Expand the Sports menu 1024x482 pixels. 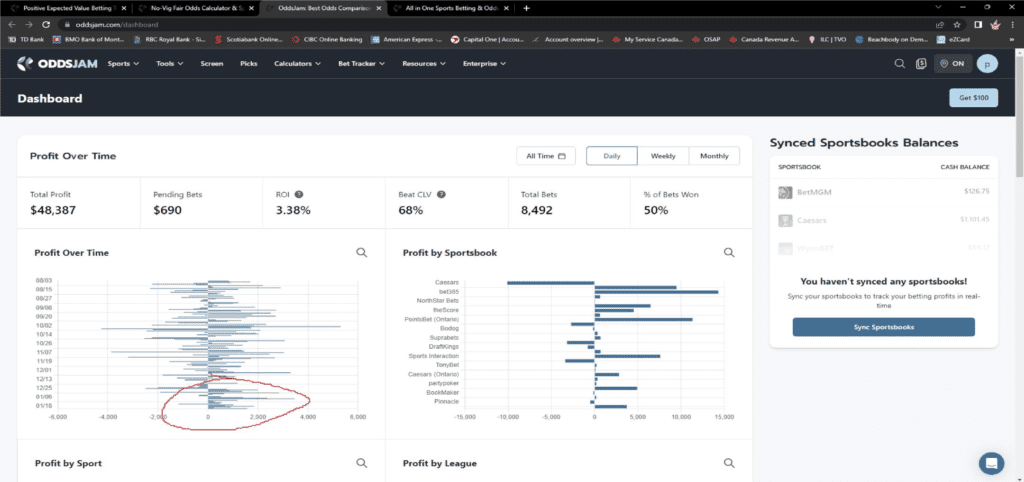[123, 64]
